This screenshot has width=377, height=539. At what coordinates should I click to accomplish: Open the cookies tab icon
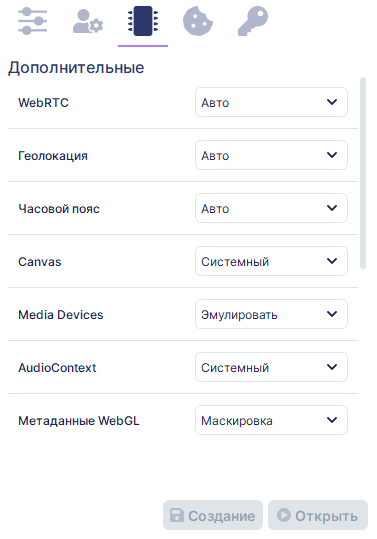click(198, 21)
